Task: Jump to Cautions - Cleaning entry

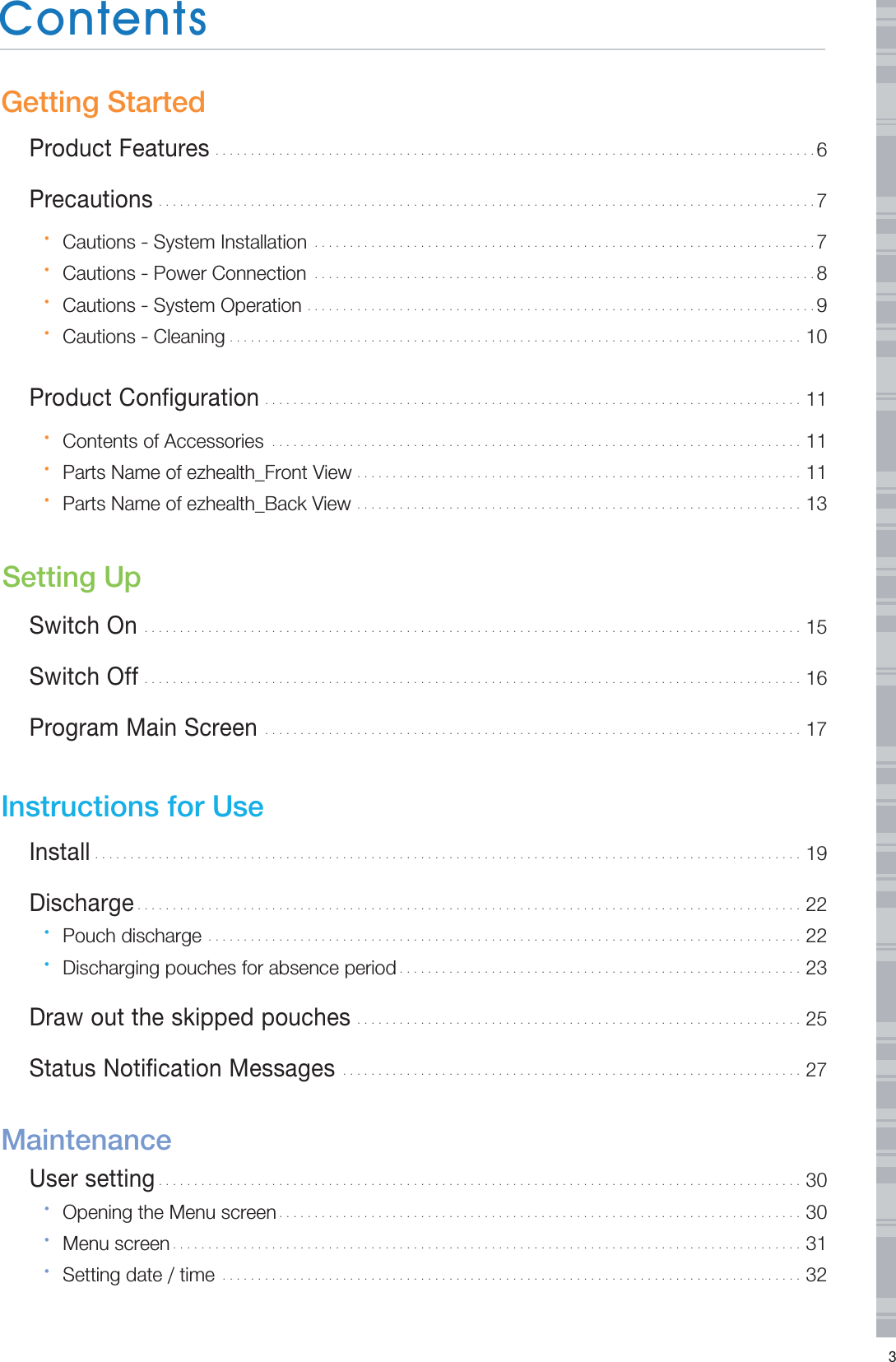Action: tap(143, 337)
